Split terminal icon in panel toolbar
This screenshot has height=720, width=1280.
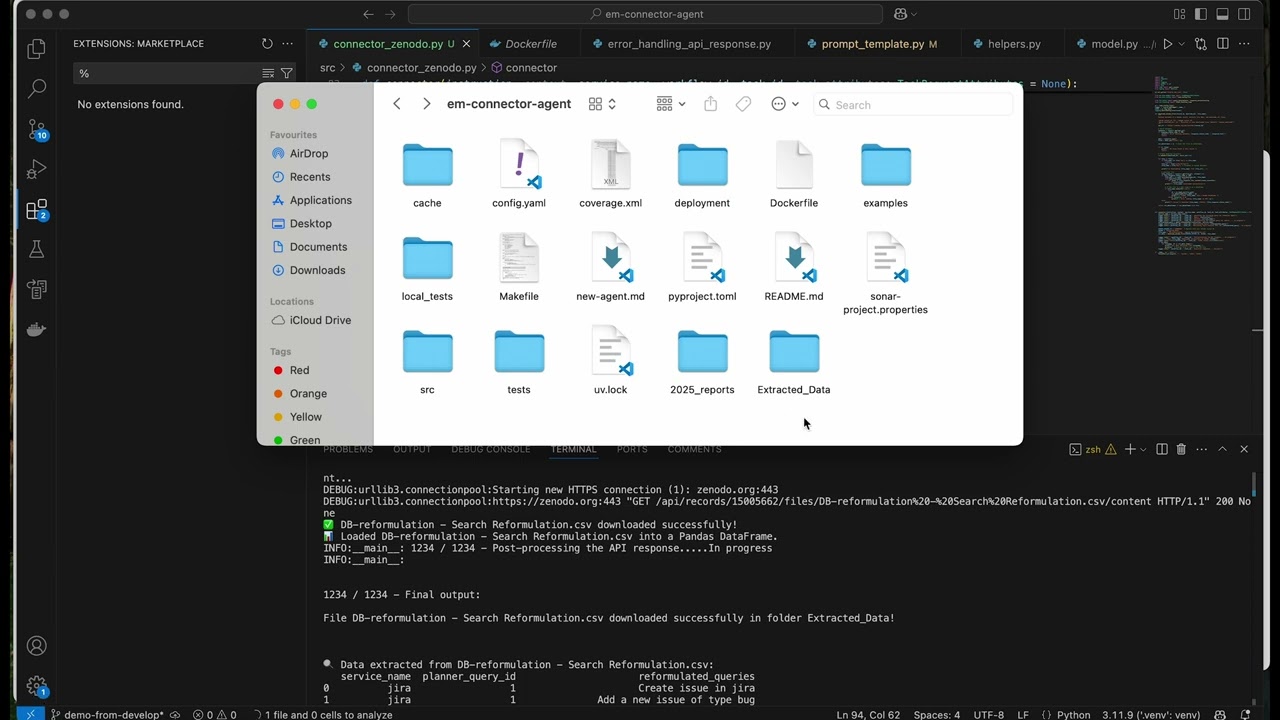tap(1162, 450)
